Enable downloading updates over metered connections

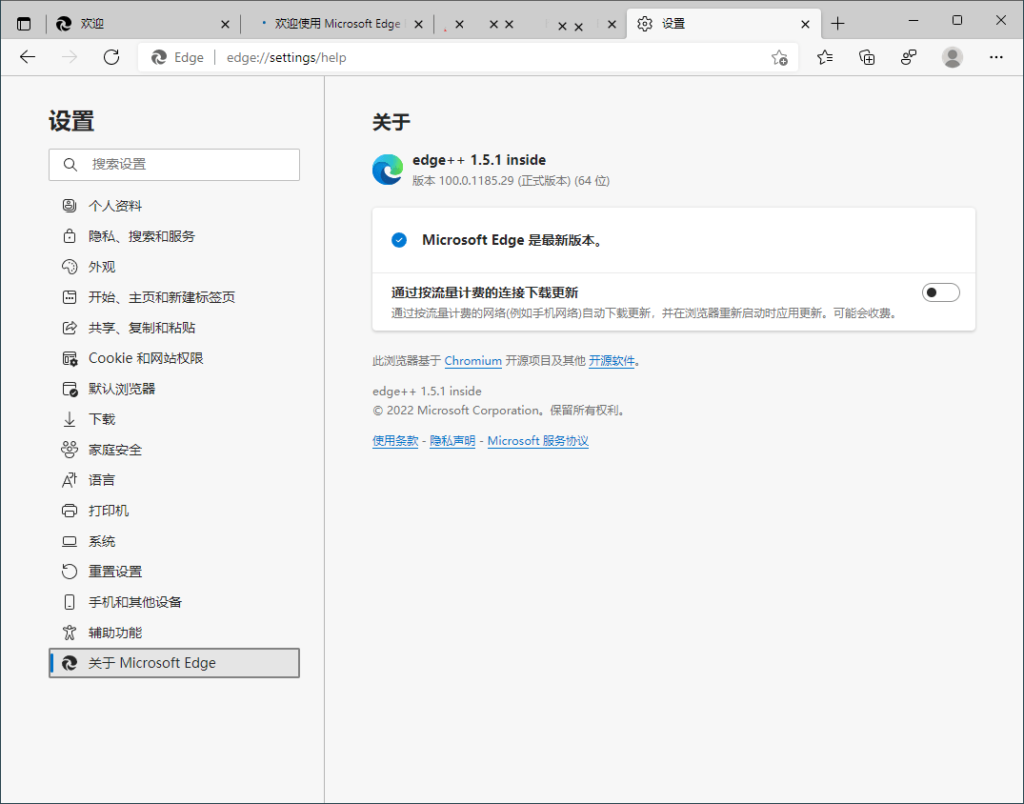pyautogui.click(x=940, y=292)
